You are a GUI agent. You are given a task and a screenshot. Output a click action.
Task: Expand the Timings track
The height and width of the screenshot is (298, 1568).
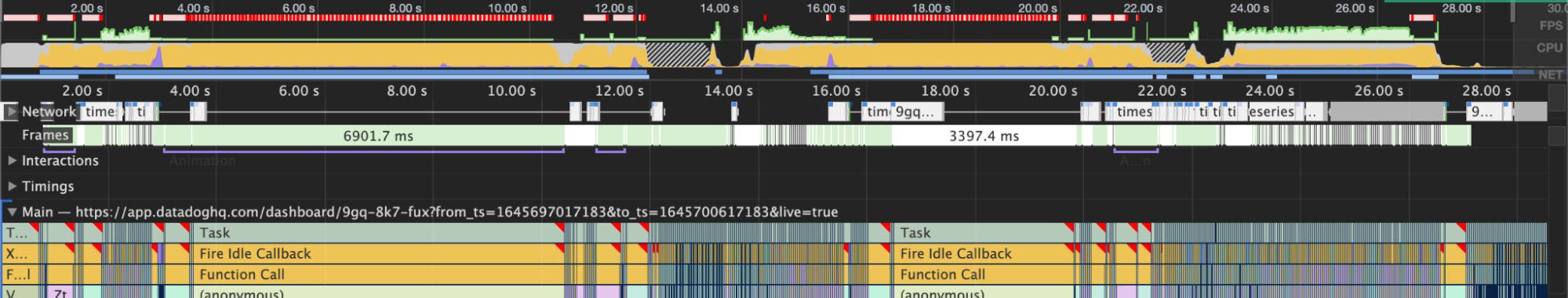[x=12, y=187]
